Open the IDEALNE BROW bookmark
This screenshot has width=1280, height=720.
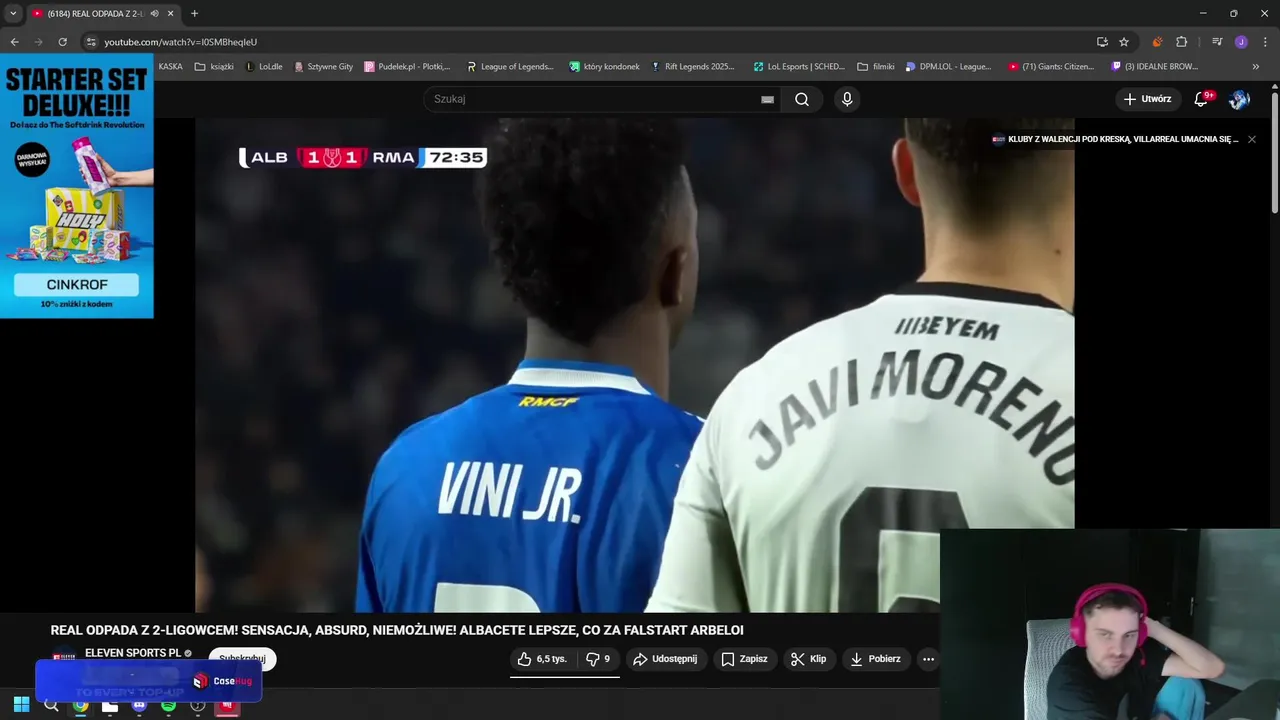point(1154,67)
